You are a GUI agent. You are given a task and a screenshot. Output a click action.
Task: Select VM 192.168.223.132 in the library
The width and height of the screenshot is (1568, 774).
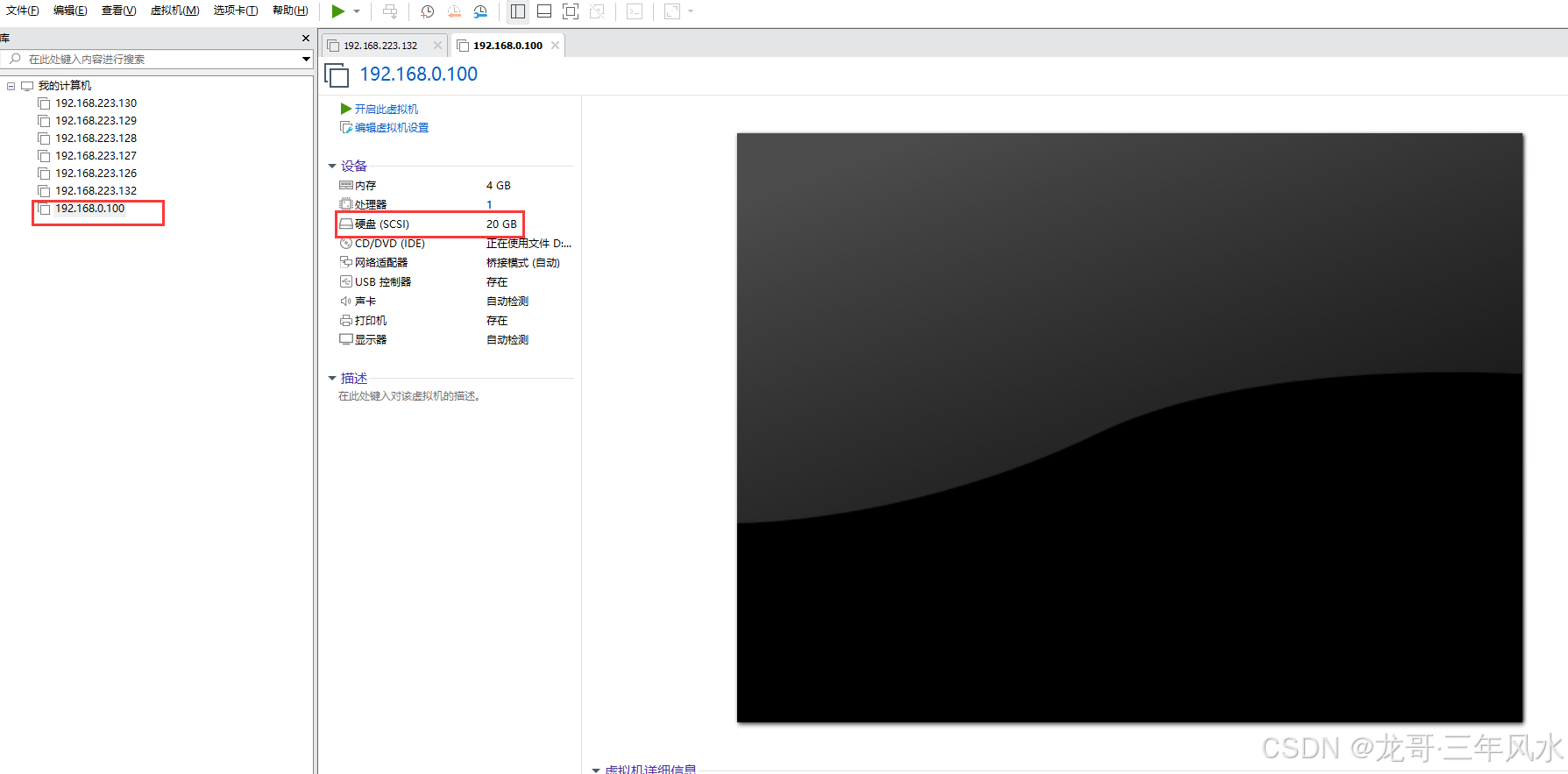pos(96,190)
